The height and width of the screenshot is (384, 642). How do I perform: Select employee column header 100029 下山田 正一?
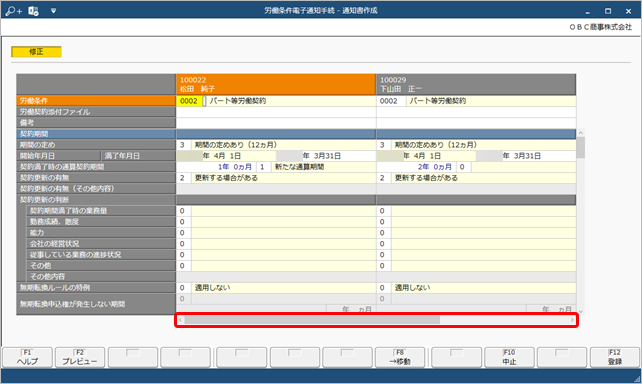476,84
